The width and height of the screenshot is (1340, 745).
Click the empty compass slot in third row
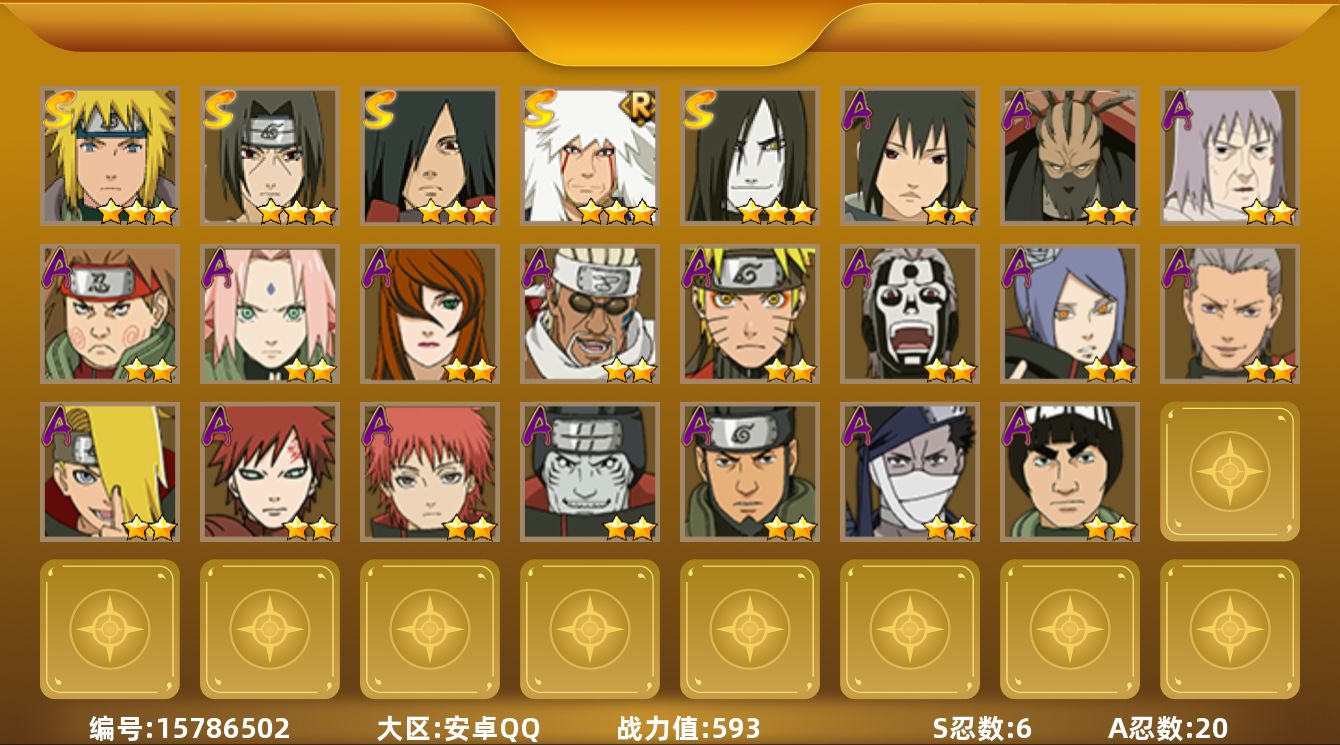coord(1229,472)
